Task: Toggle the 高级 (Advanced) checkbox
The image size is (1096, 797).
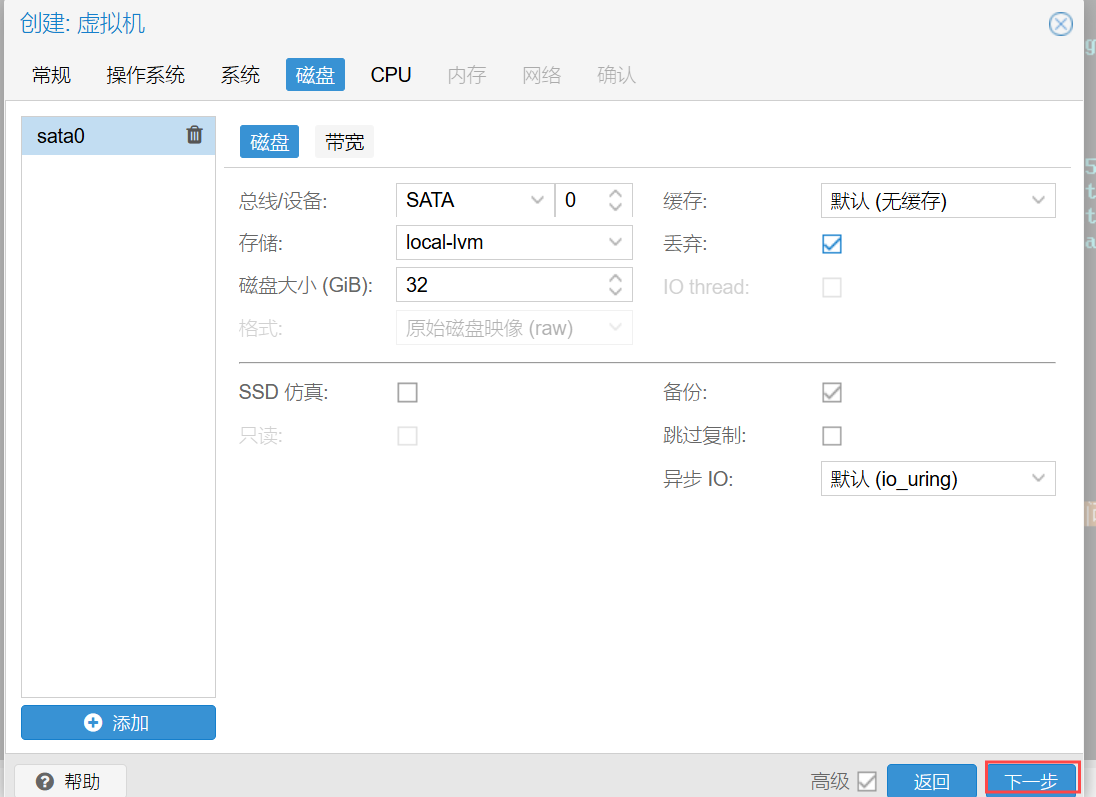Action: (867, 781)
